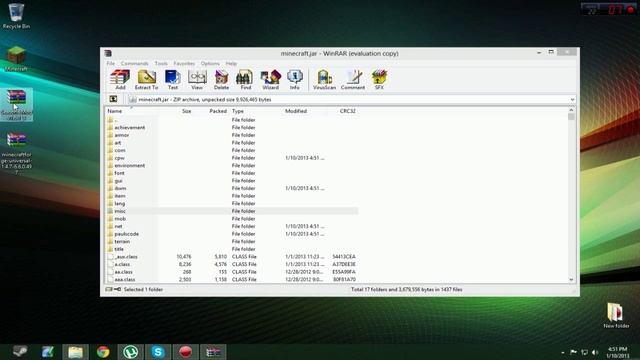Select the environment folder row
The height and width of the screenshot is (360, 640).
[232, 165]
